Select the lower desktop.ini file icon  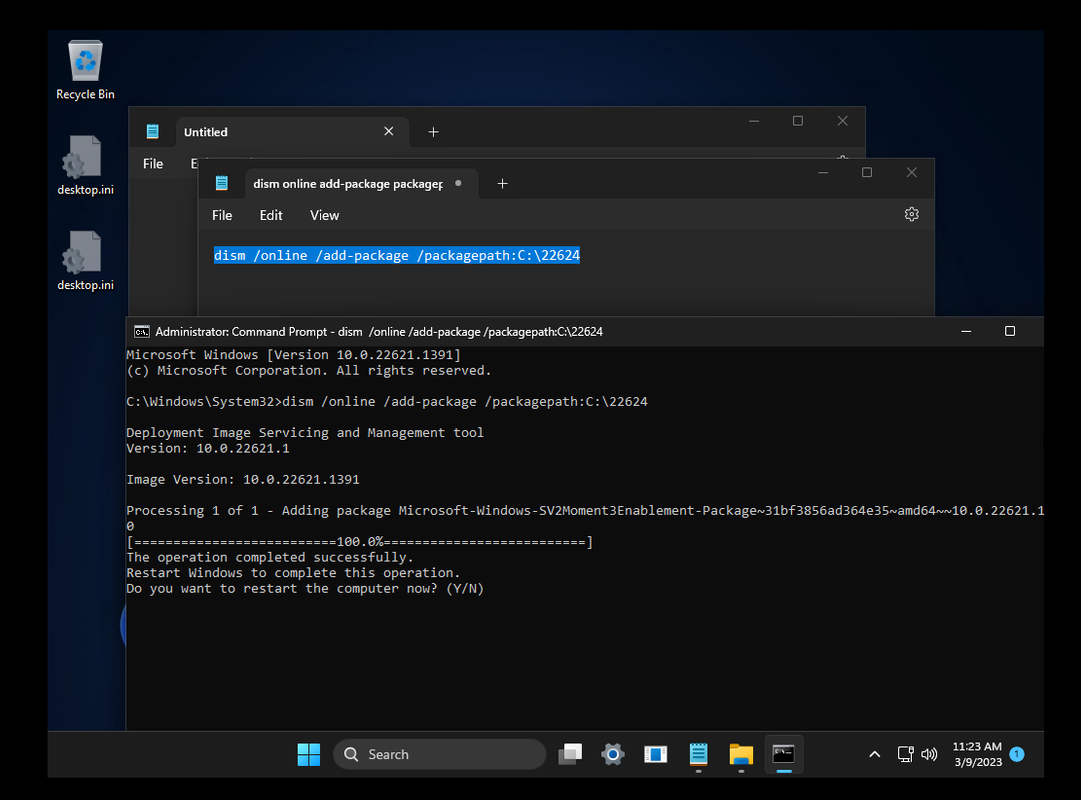pyautogui.click(x=85, y=261)
